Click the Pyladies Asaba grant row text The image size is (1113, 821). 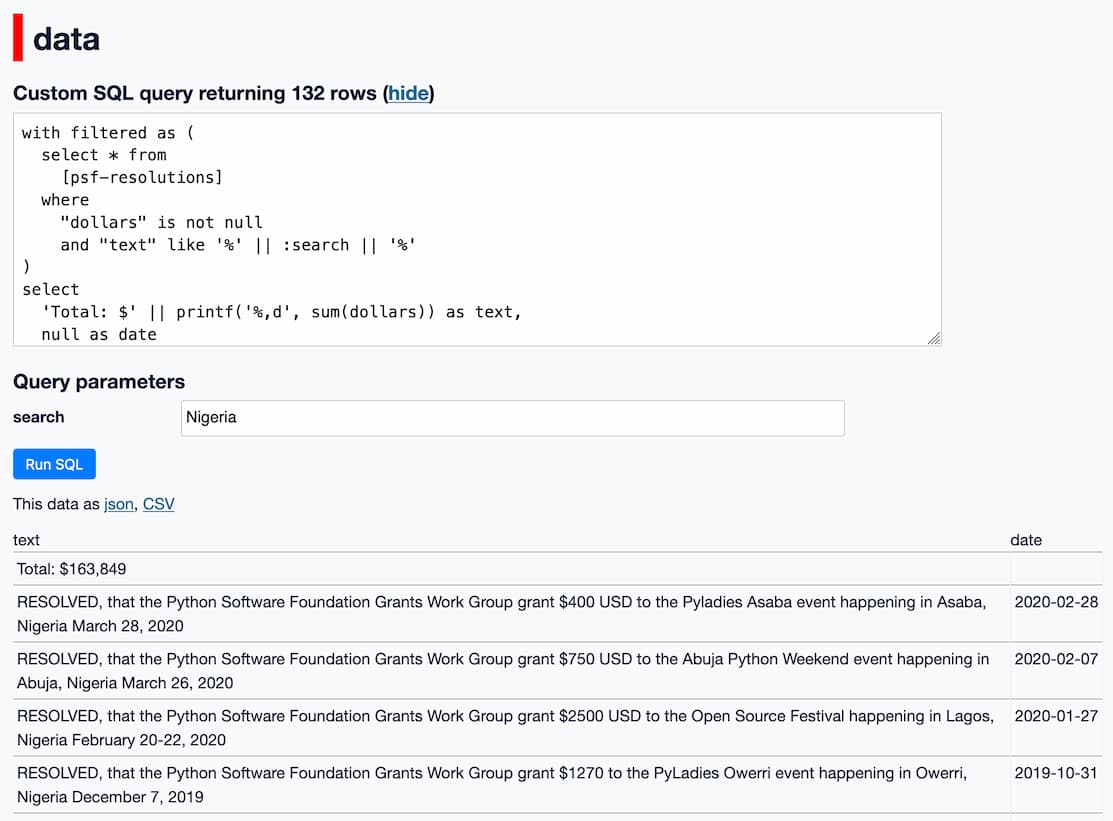(x=501, y=614)
